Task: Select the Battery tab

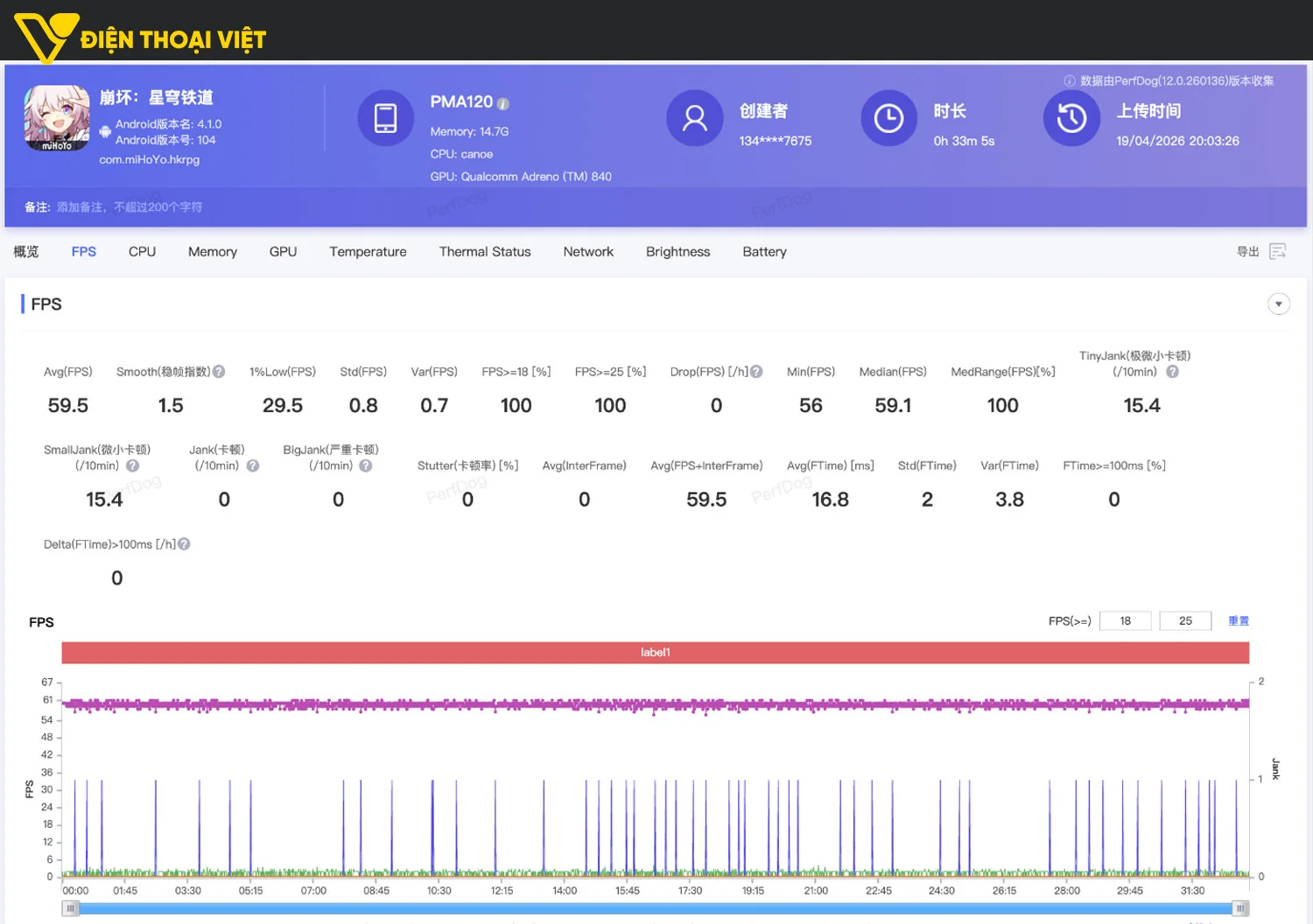Action: [x=764, y=252]
